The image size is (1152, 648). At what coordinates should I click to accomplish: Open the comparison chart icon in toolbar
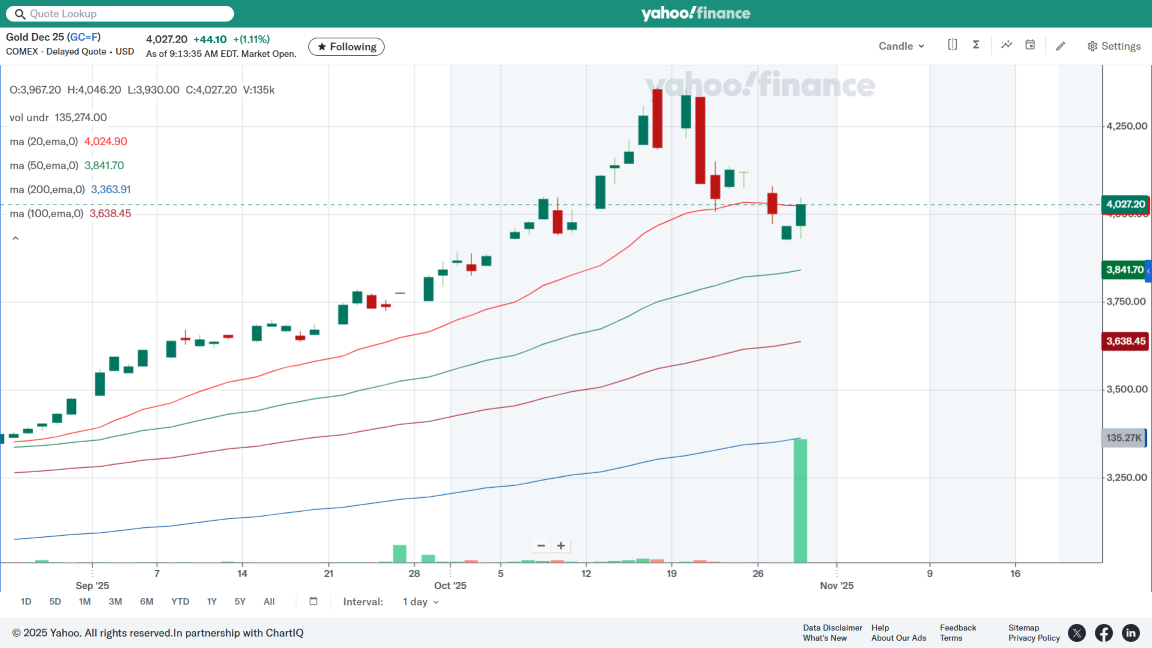952,45
